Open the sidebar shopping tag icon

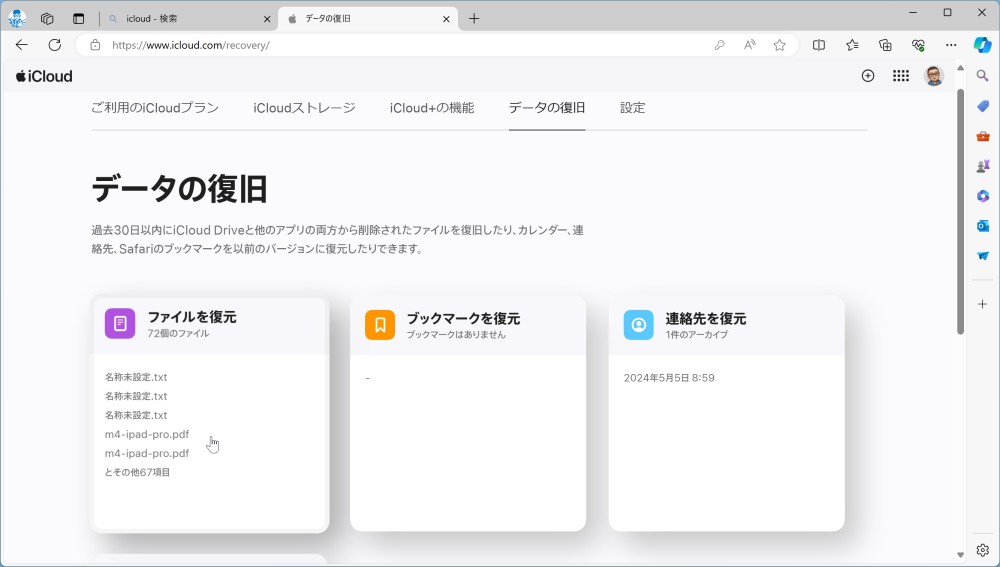tap(983, 106)
